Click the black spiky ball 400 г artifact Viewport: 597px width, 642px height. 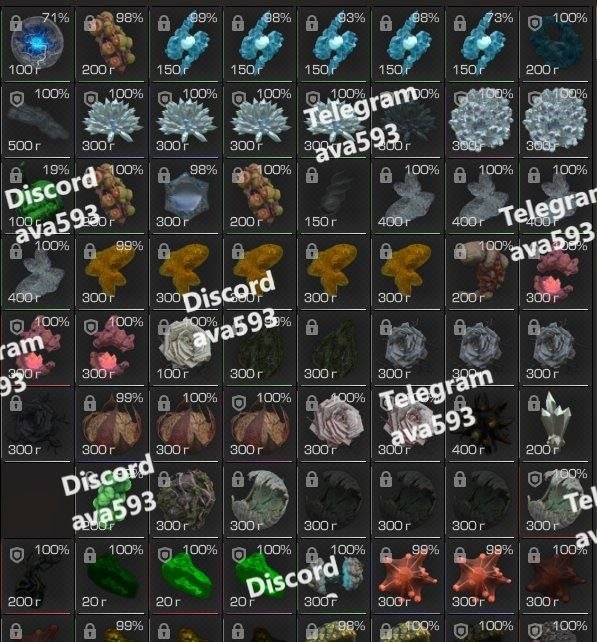[481, 425]
